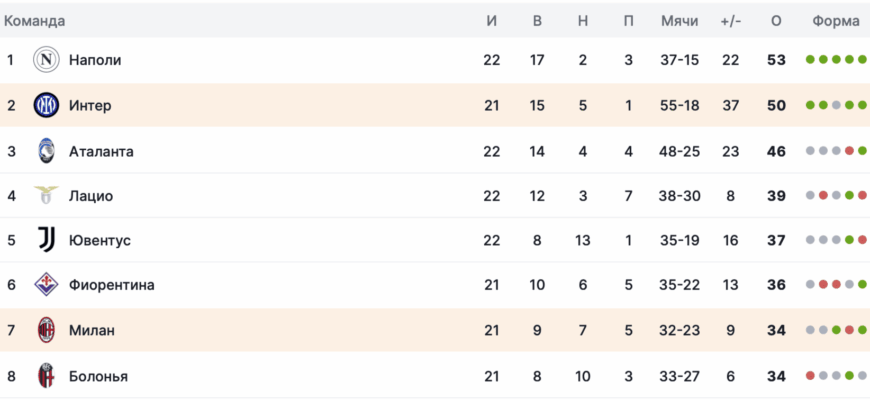Click the Аталанта team name

pyautogui.click(x=101, y=151)
